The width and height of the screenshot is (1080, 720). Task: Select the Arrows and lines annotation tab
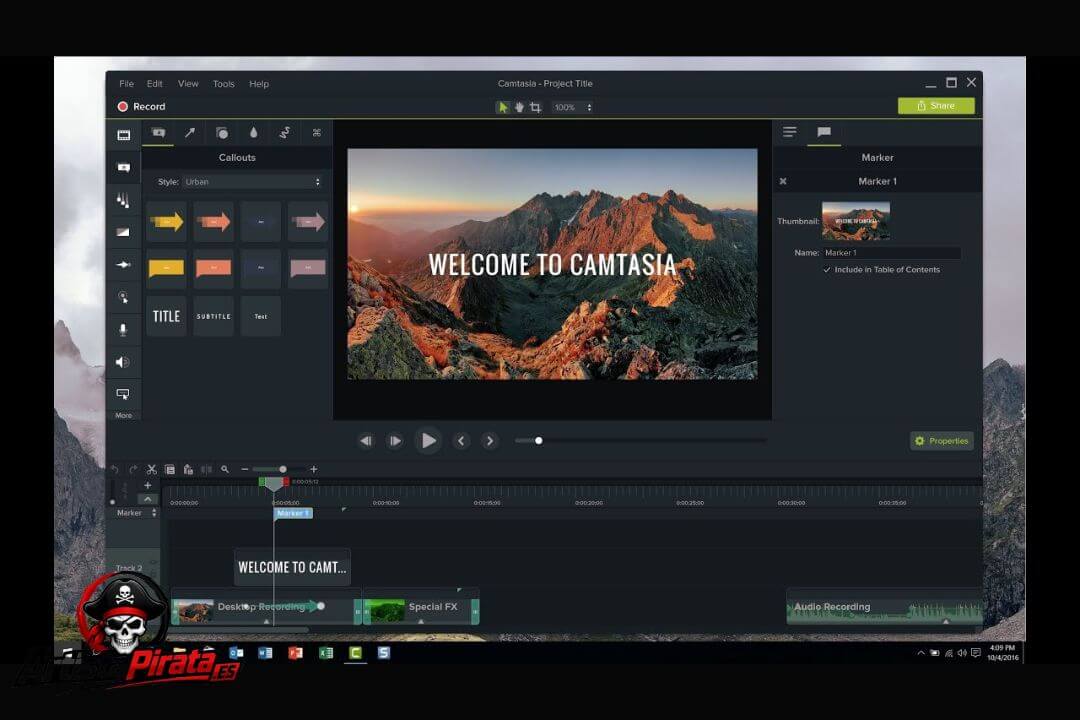coord(190,132)
